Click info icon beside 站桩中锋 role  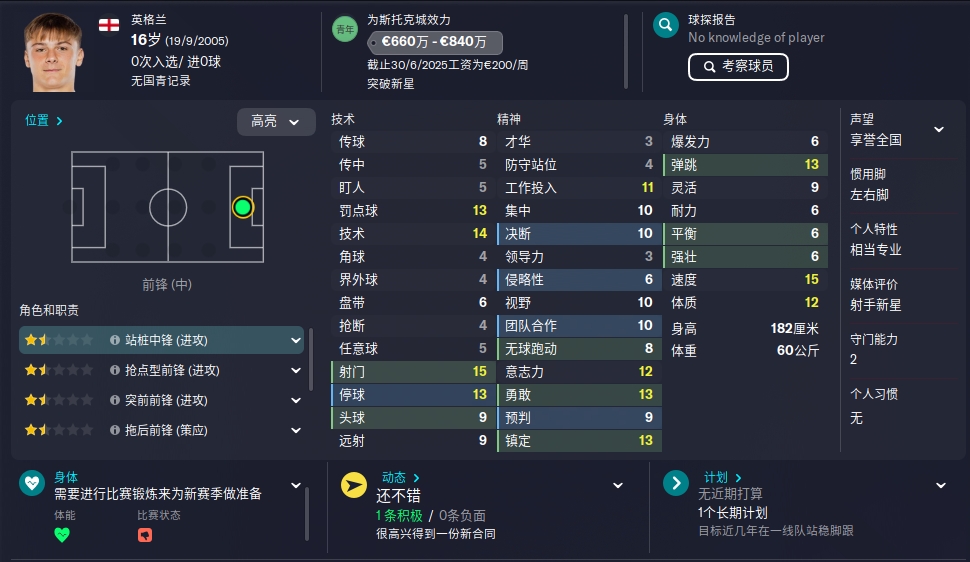[115, 340]
